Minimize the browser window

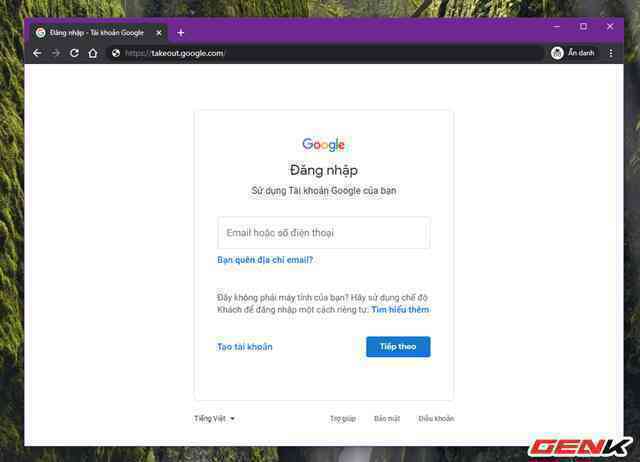(557, 27)
